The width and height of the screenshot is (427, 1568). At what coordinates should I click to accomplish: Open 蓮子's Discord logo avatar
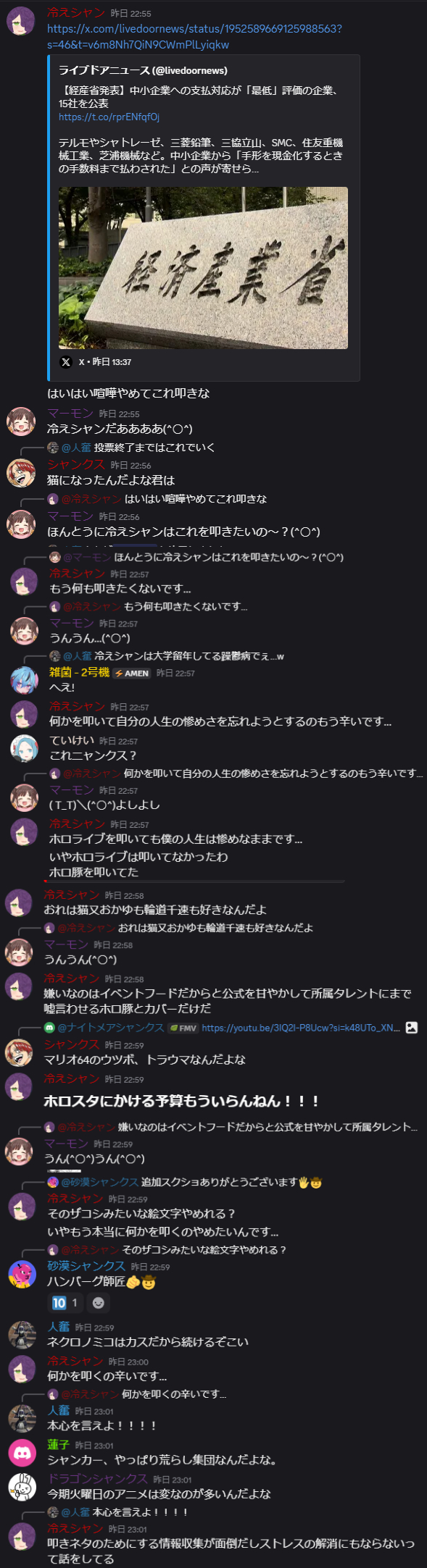click(22, 1453)
